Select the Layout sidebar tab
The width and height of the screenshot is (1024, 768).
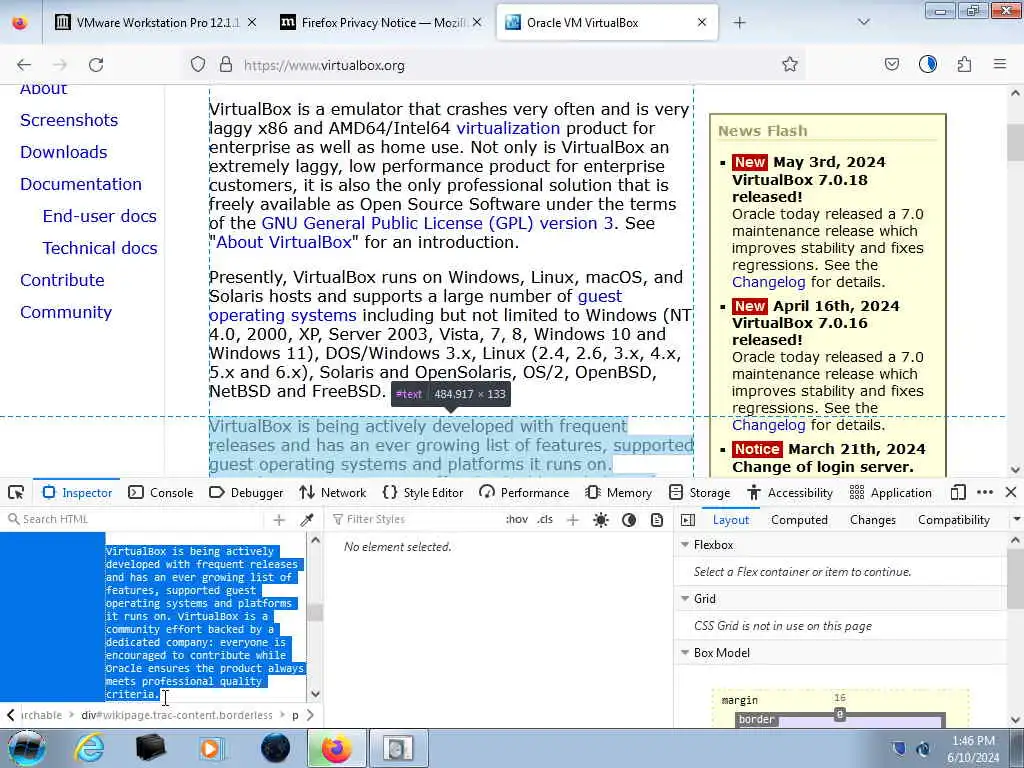731,520
